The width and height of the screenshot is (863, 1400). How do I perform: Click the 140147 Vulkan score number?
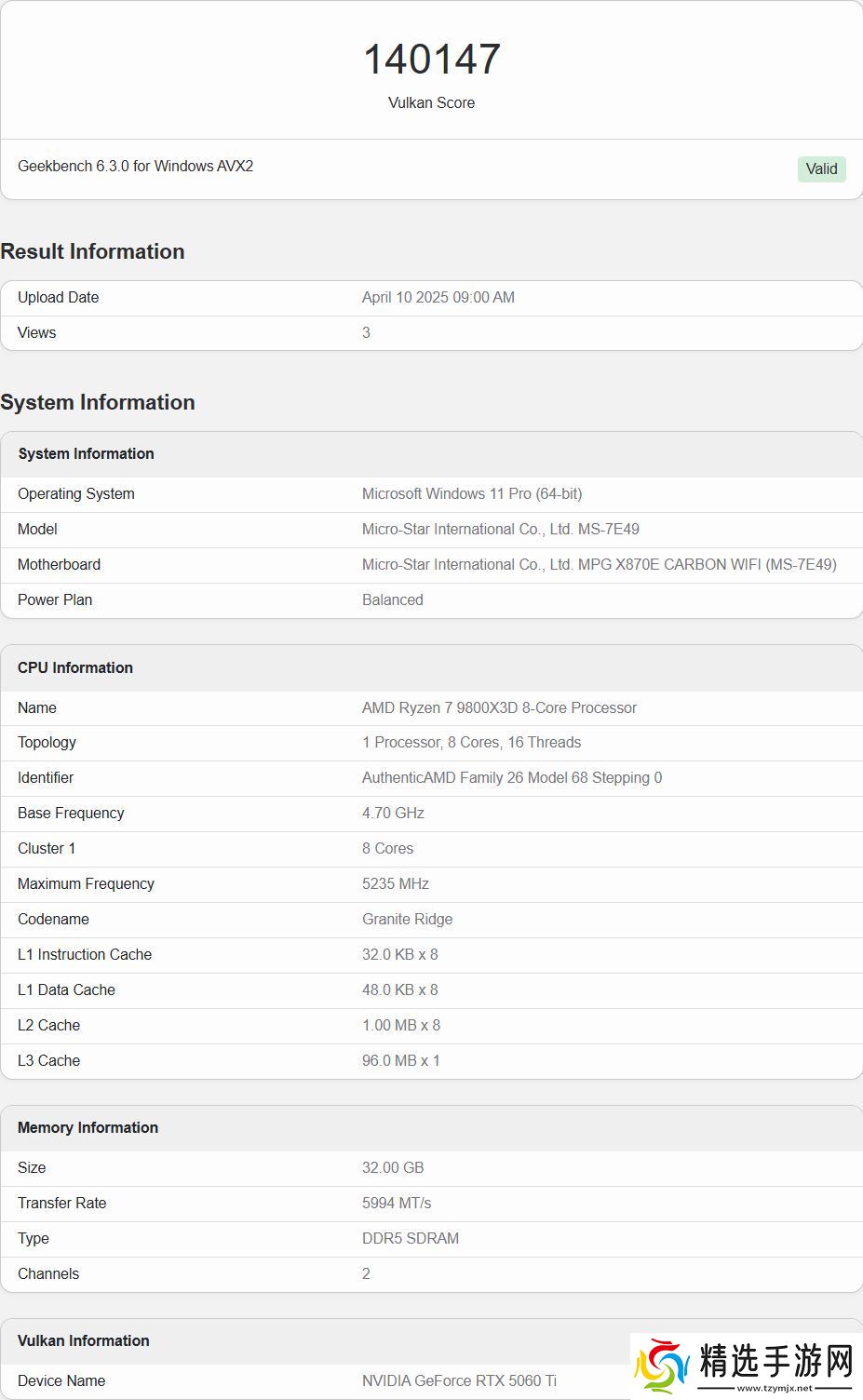pyautogui.click(x=431, y=60)
